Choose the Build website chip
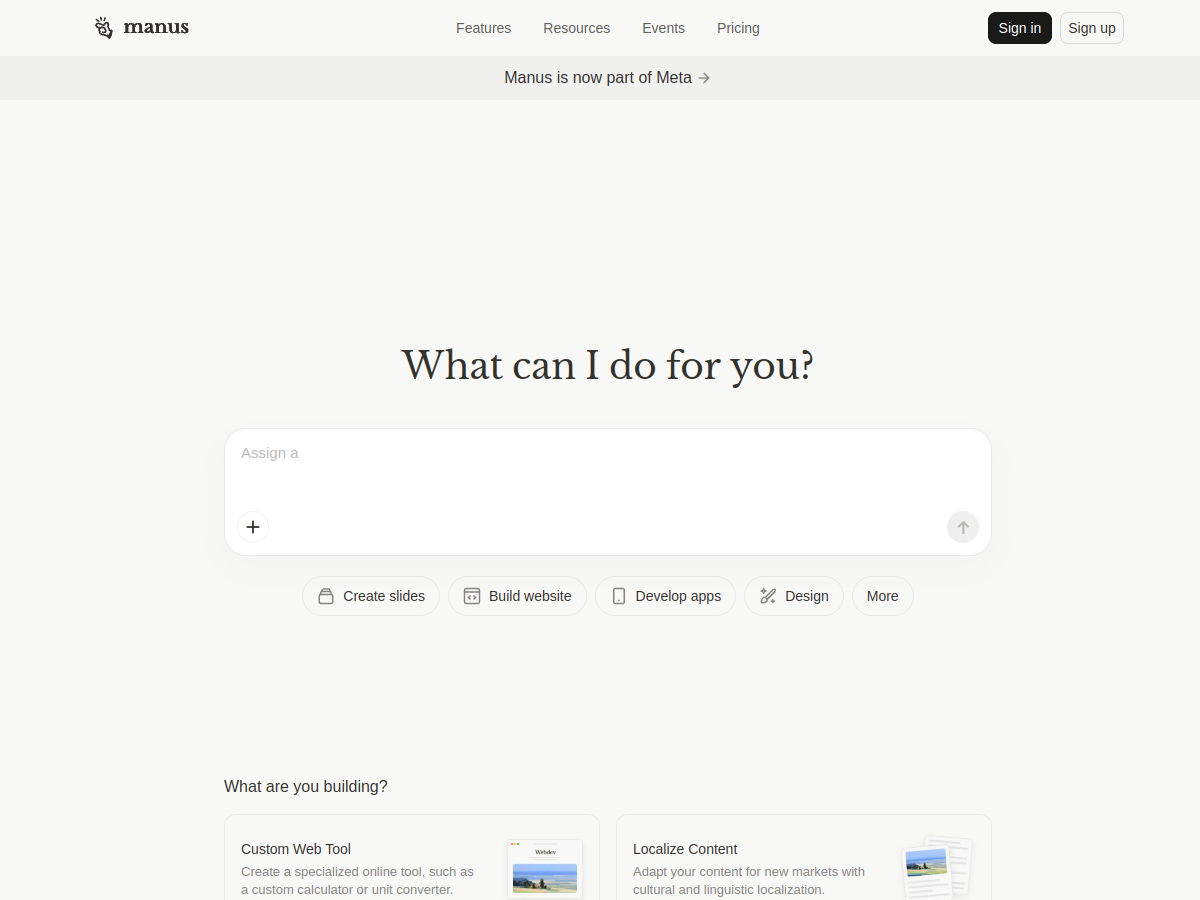The height and width of the screenshot is (900, 1200). tap(517, 596)
